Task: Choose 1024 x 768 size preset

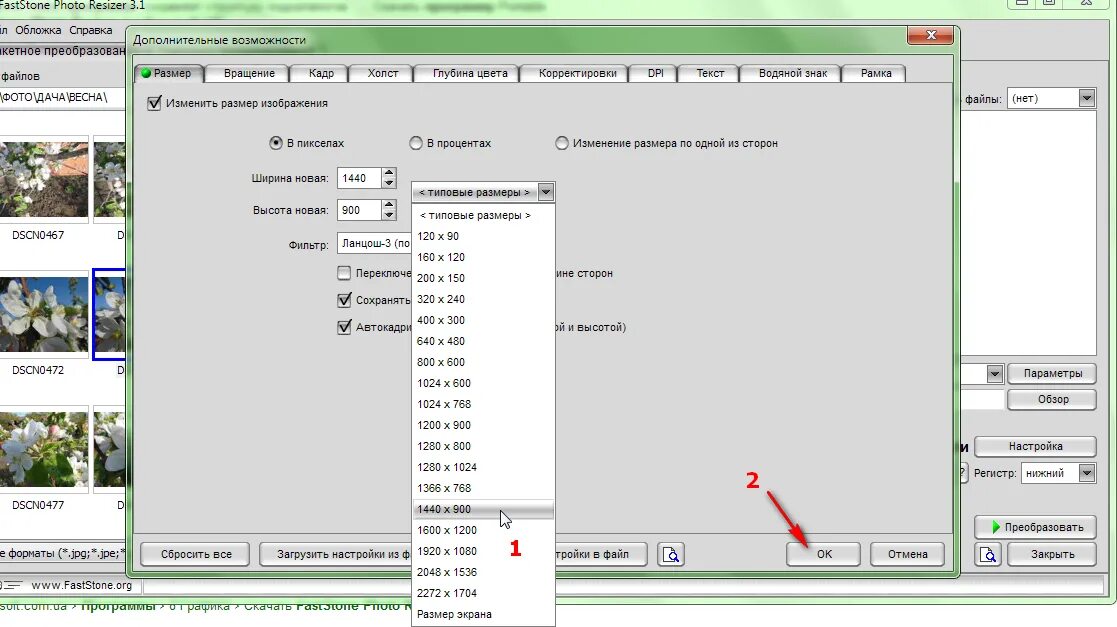Action: click(483, 404)
